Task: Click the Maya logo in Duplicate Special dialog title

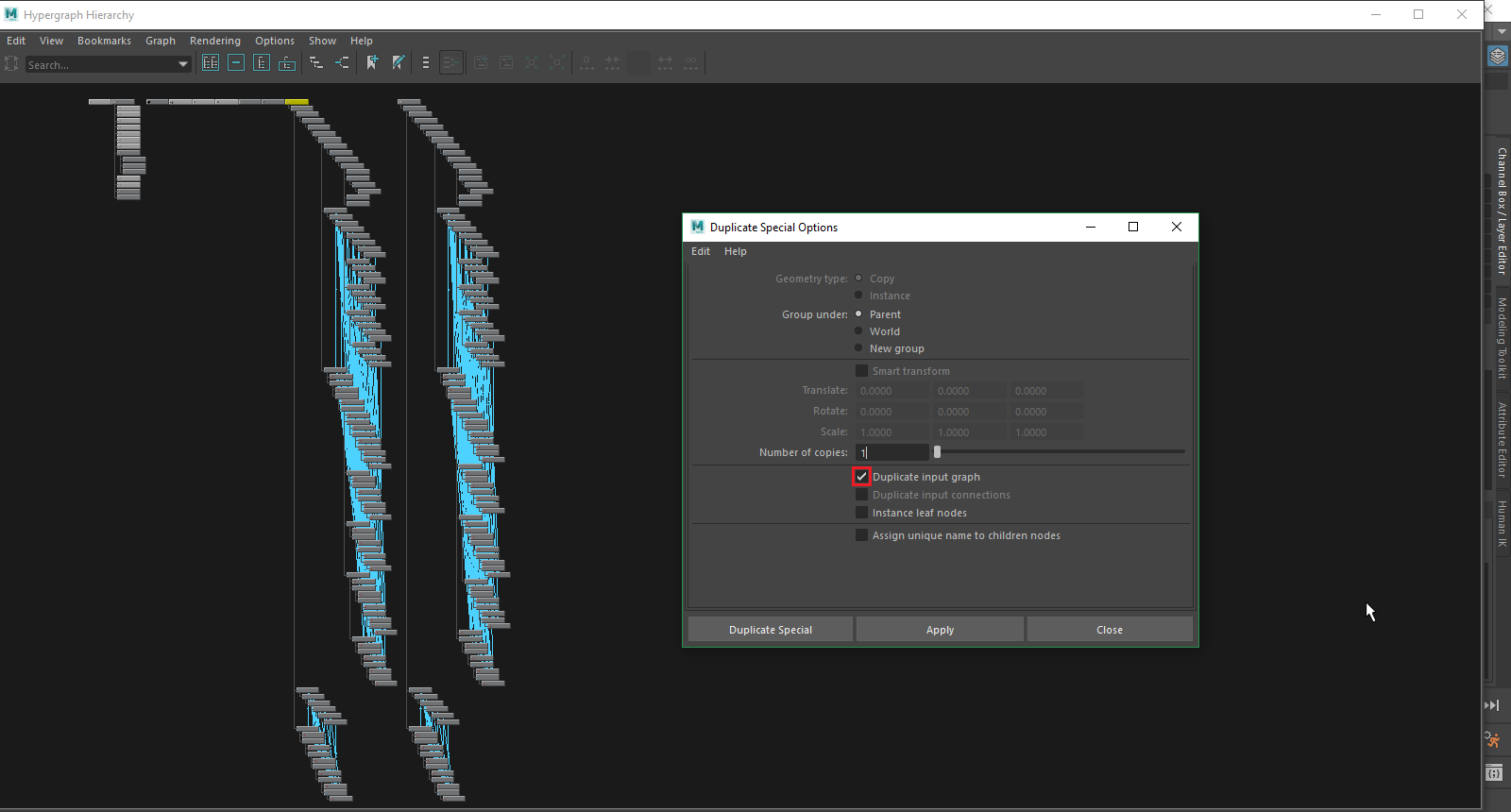Action: [x=697, y=227]
